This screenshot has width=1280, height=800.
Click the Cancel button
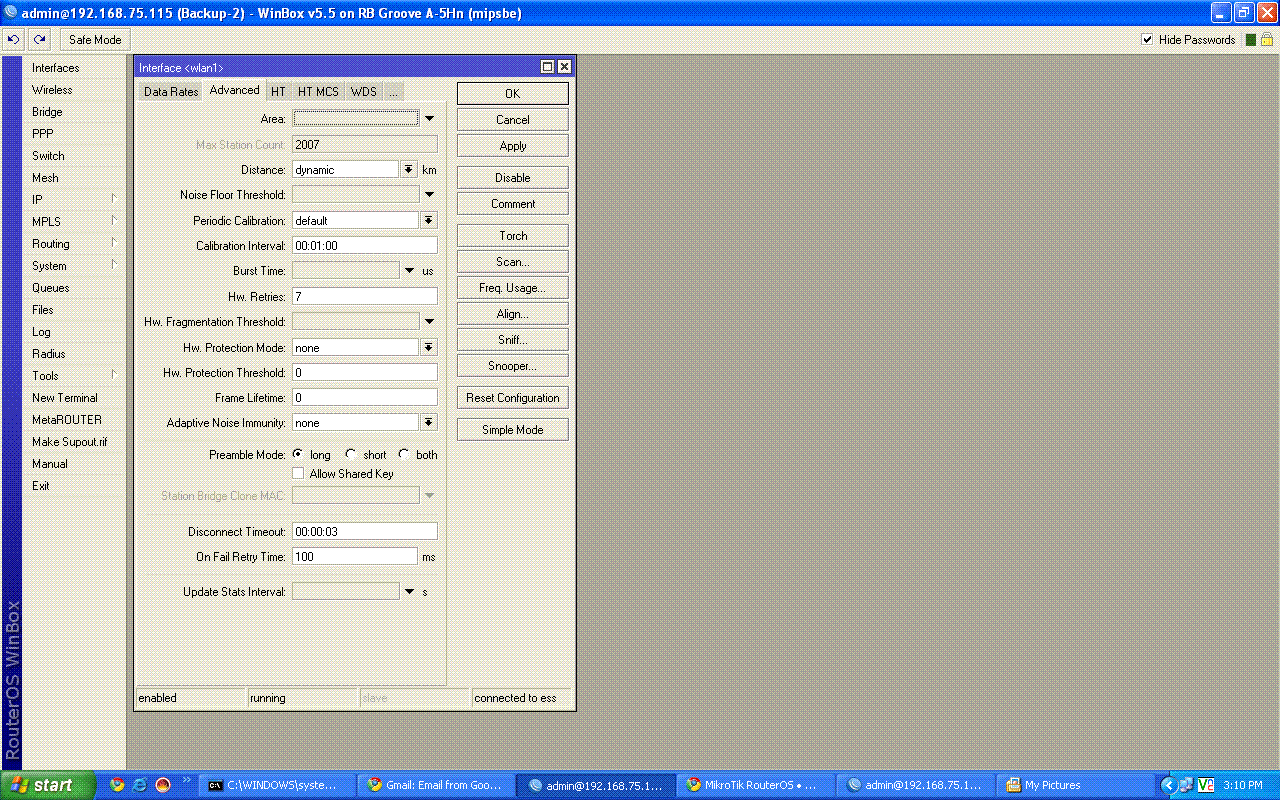[x=513, y=119]
